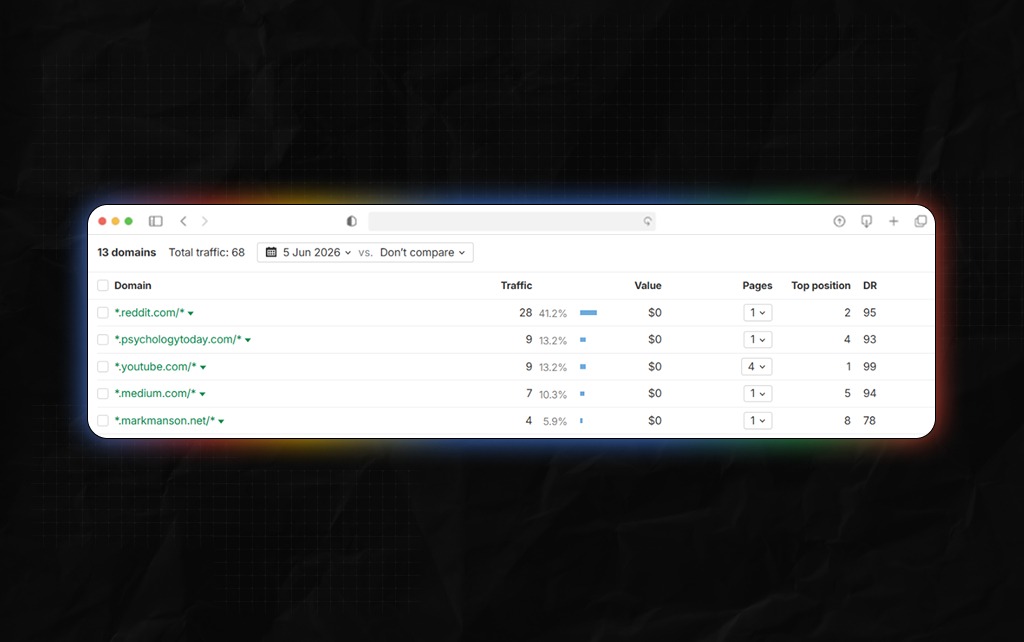The image size is (1024, 642).
Task: Expand pages dropdown for psychologytoday.com row
Action: pos(758,340)
